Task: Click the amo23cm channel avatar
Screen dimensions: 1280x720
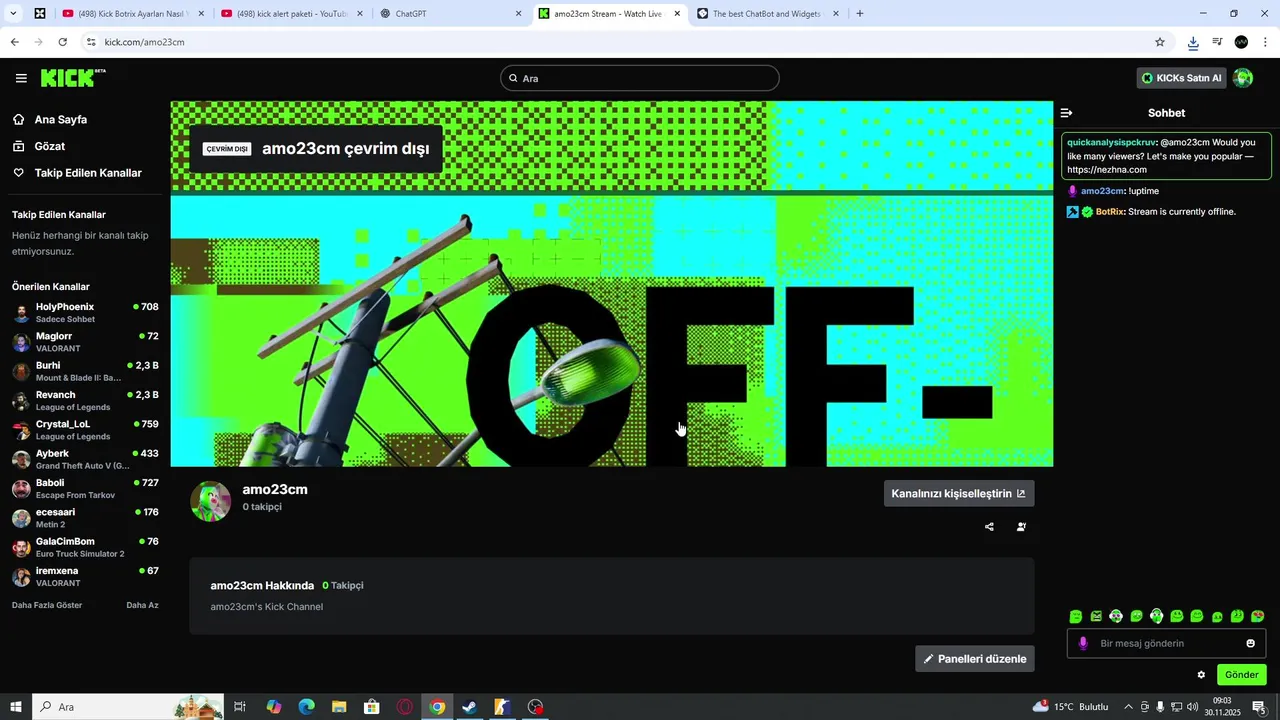Action: [211, 501]
